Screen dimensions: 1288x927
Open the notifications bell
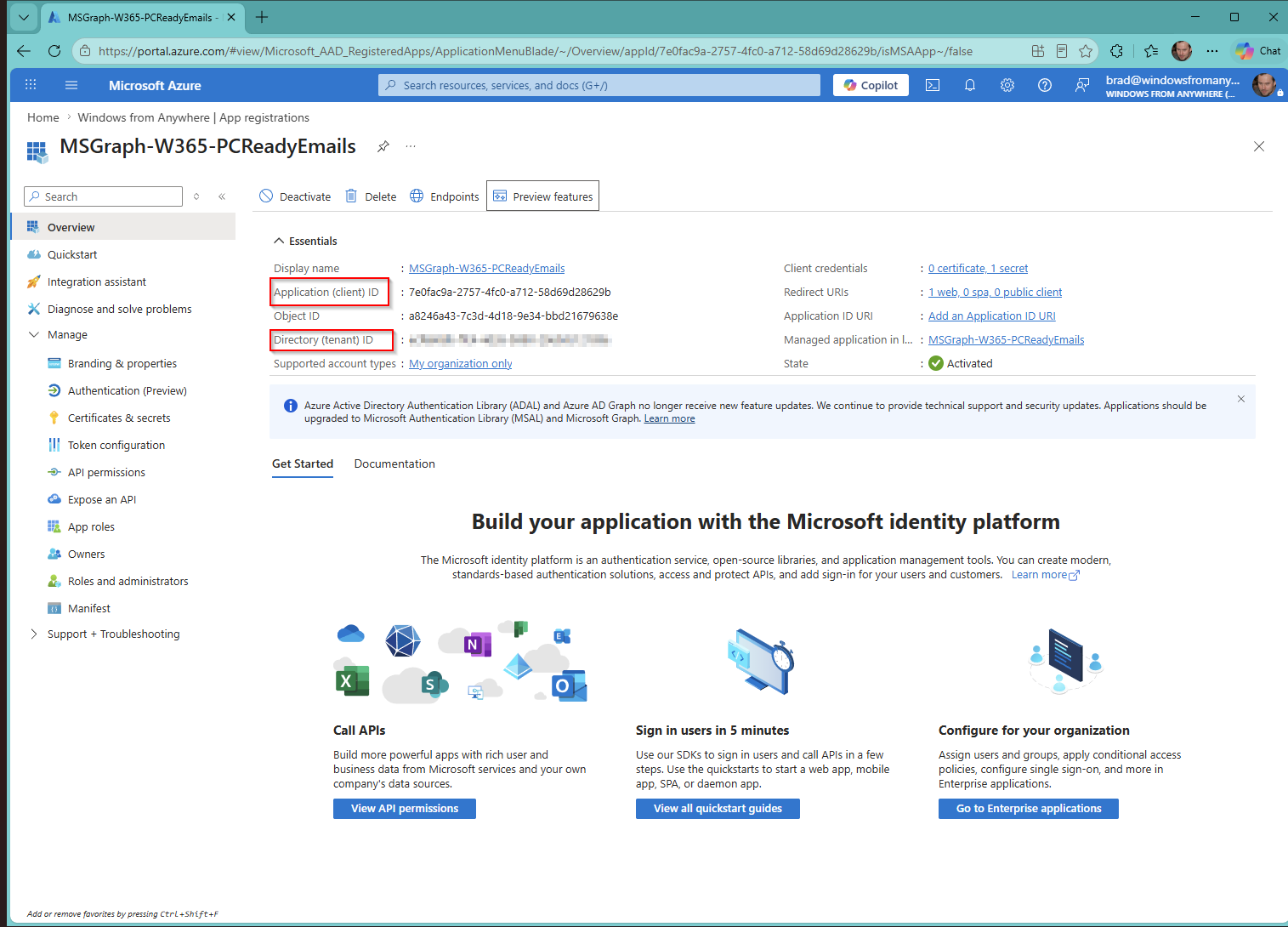click(970, 85)
